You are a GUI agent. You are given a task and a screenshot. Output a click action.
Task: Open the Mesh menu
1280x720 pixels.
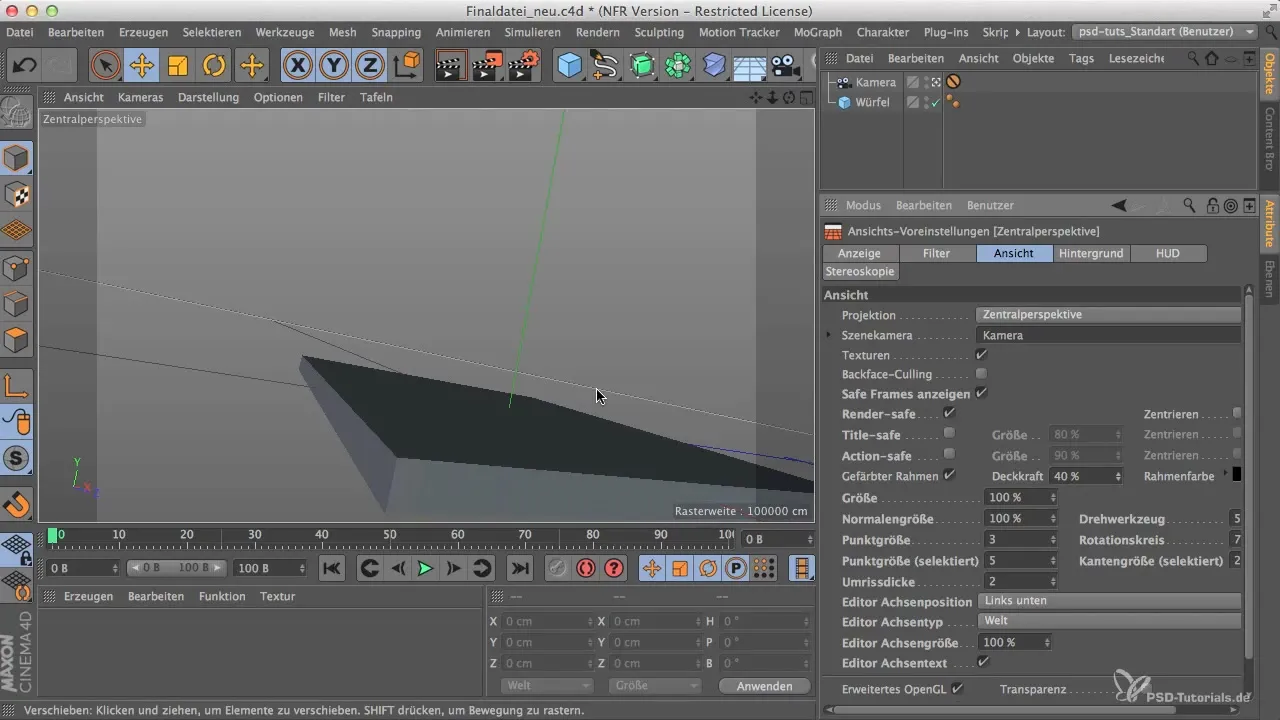(342, 32)
